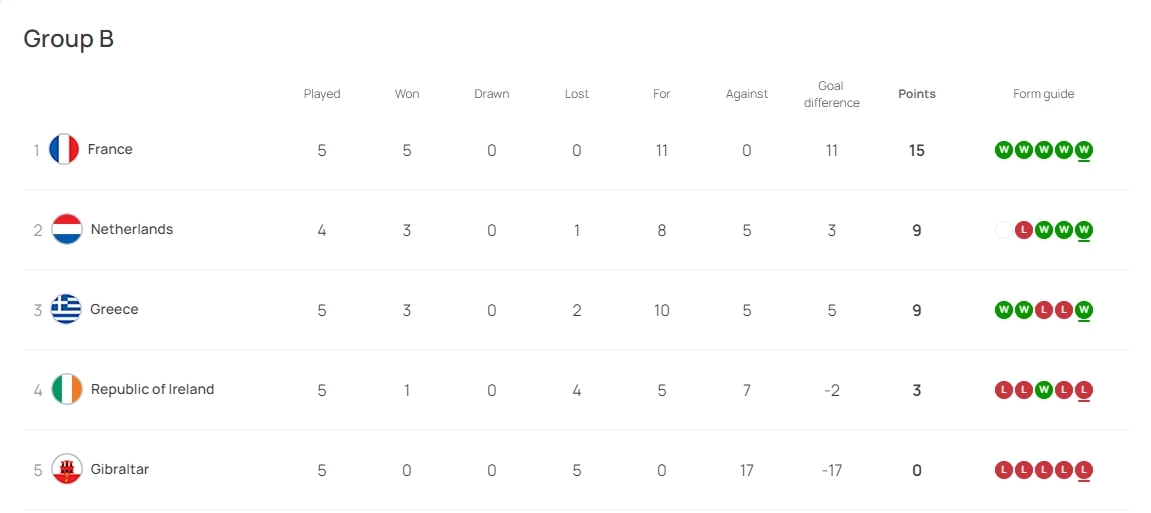Click the red loss badge in Netherlands form
The height and width of the screenshot is (513, 1151).
click(1023, 230)
